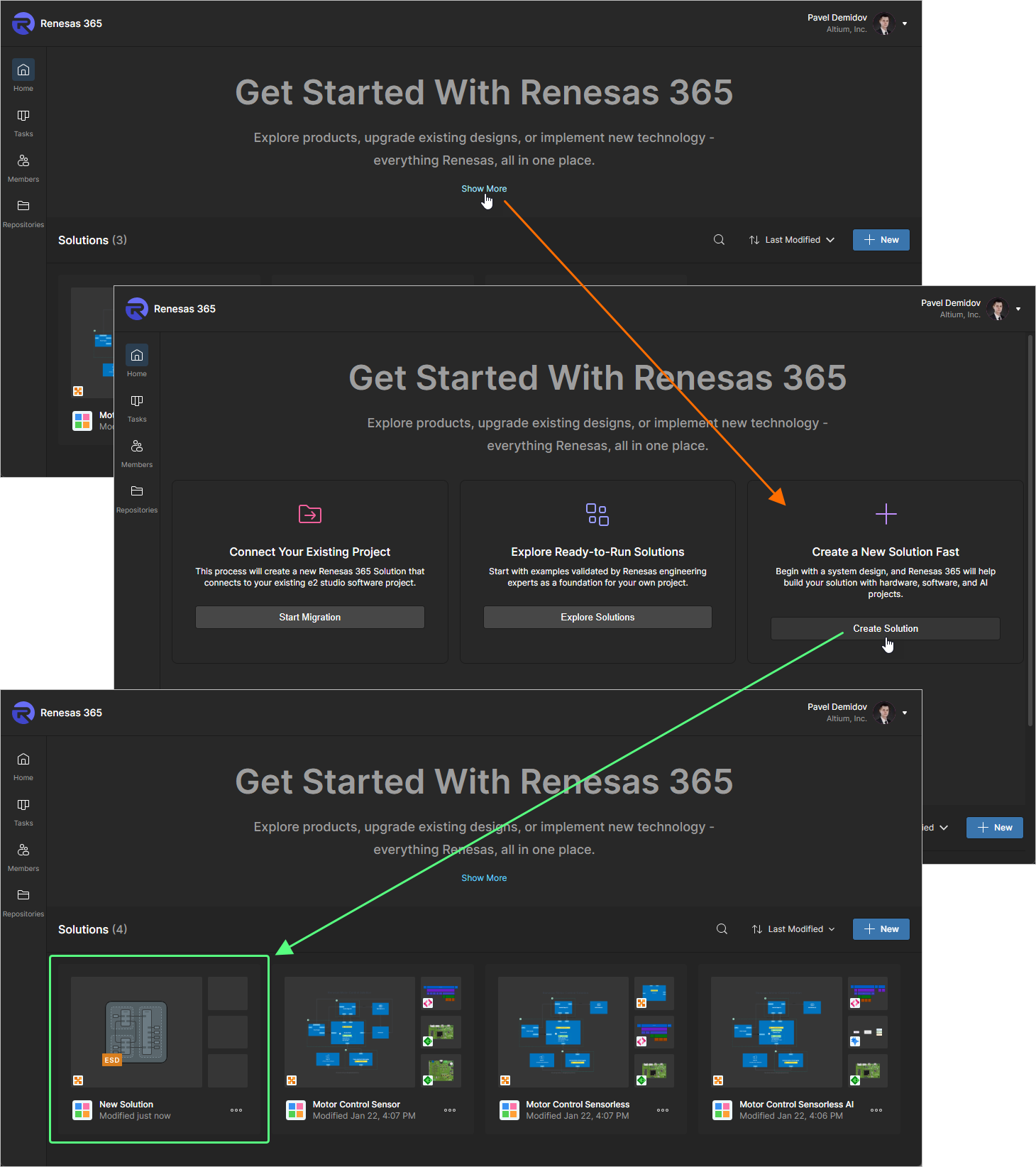1036x1167 pixels.
Task: Click the Renesas 365 logo in top window
Action: 23,23
